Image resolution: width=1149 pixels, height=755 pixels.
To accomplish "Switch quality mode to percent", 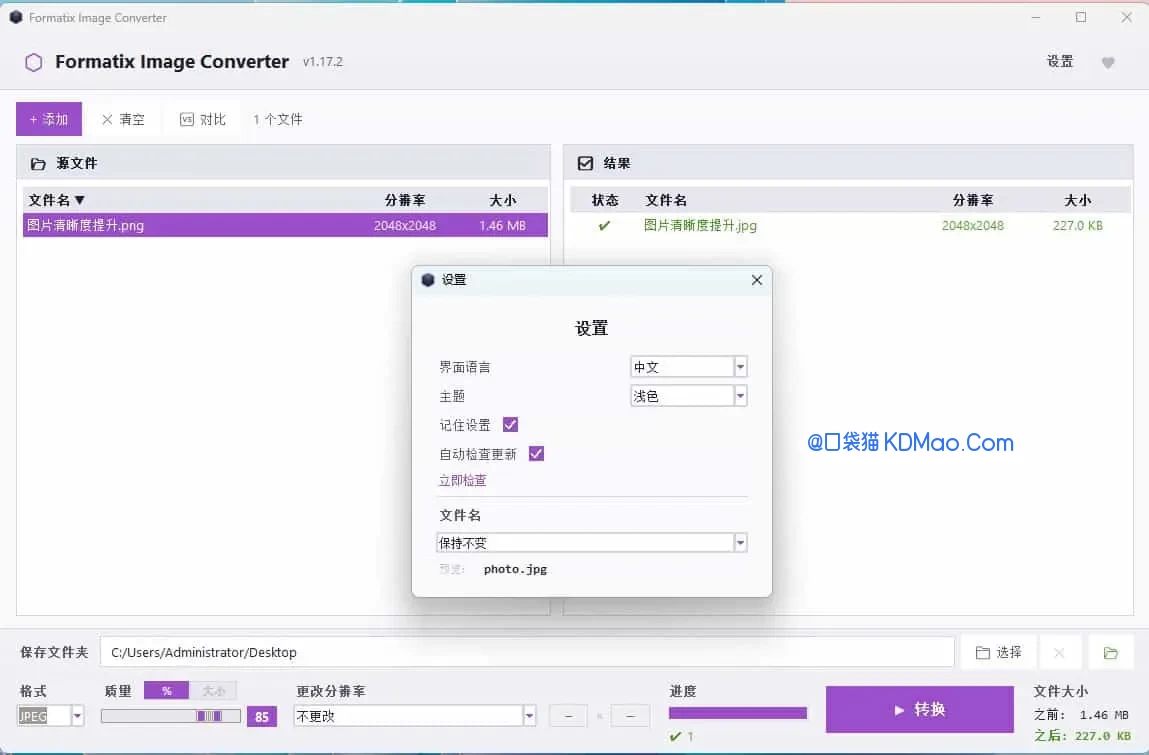I will pyautogui.click(x=166, y=690).
